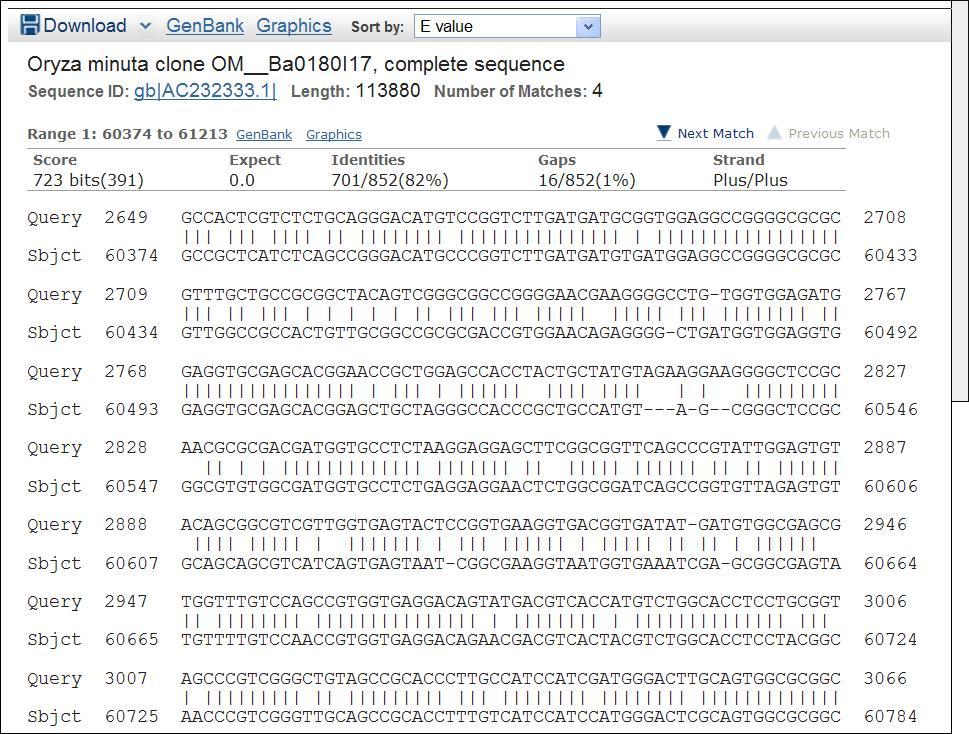Click Sbjct end position 60546

[891, 410]
